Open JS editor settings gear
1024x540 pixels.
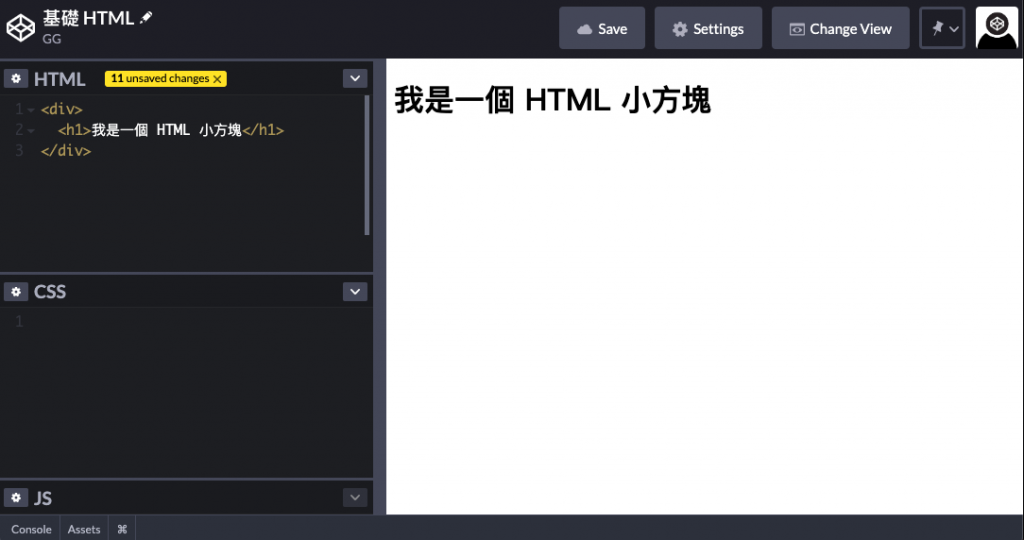pyautogui.click(x=16, y=498)
